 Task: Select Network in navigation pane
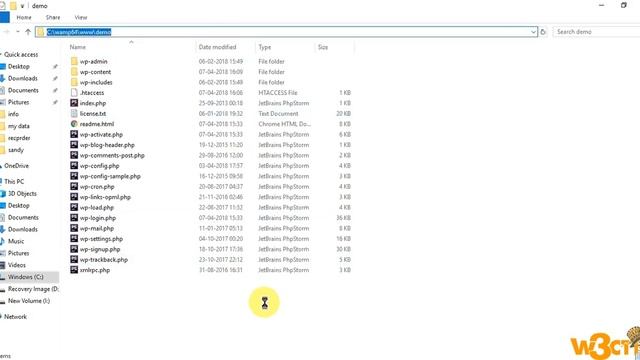coord(15,317)
